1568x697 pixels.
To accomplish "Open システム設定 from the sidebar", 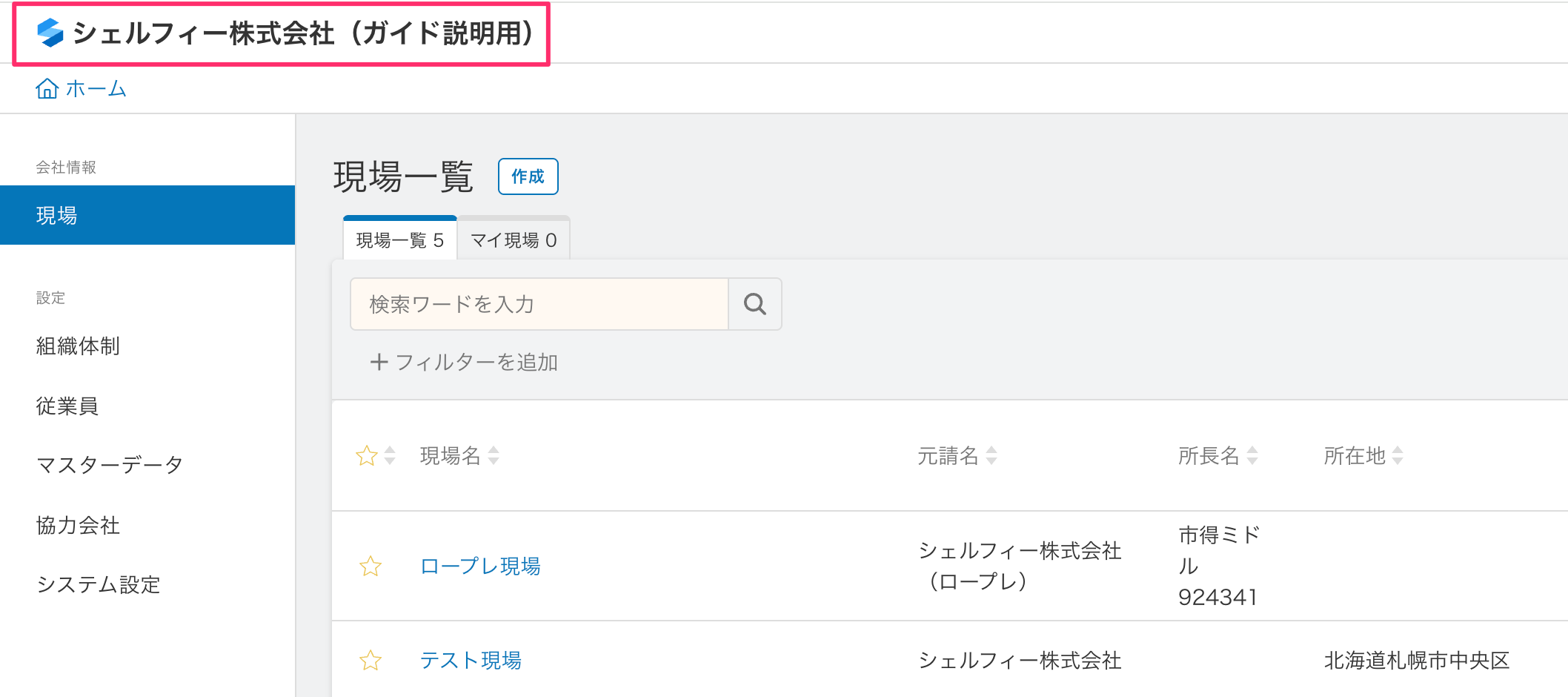I will (99, 585).
